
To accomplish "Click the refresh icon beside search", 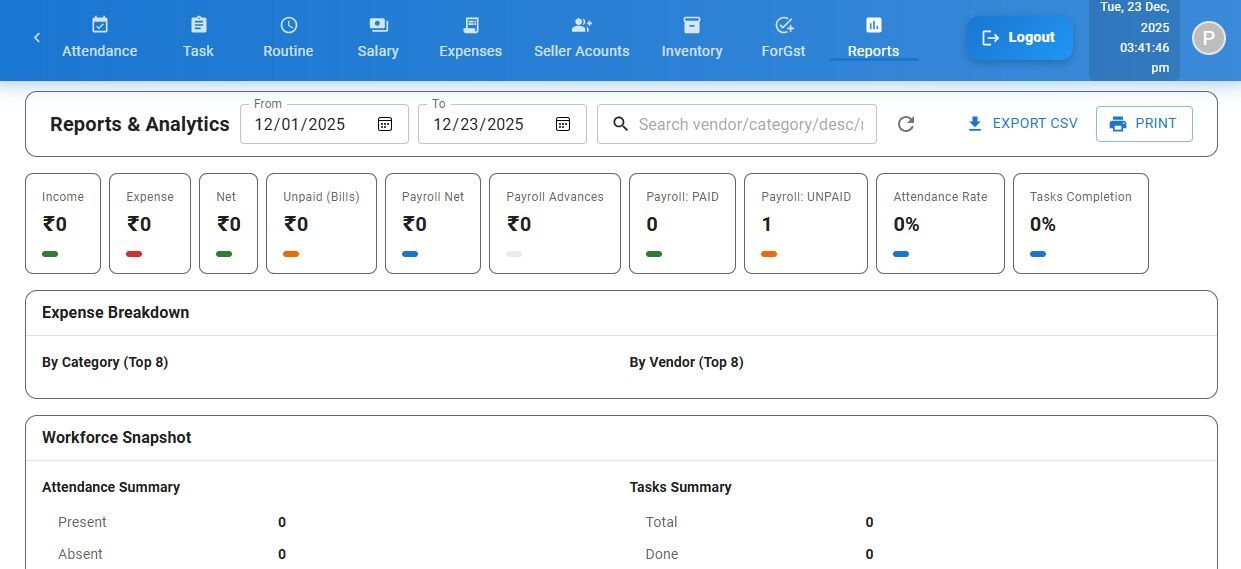I will pos(906,124).
